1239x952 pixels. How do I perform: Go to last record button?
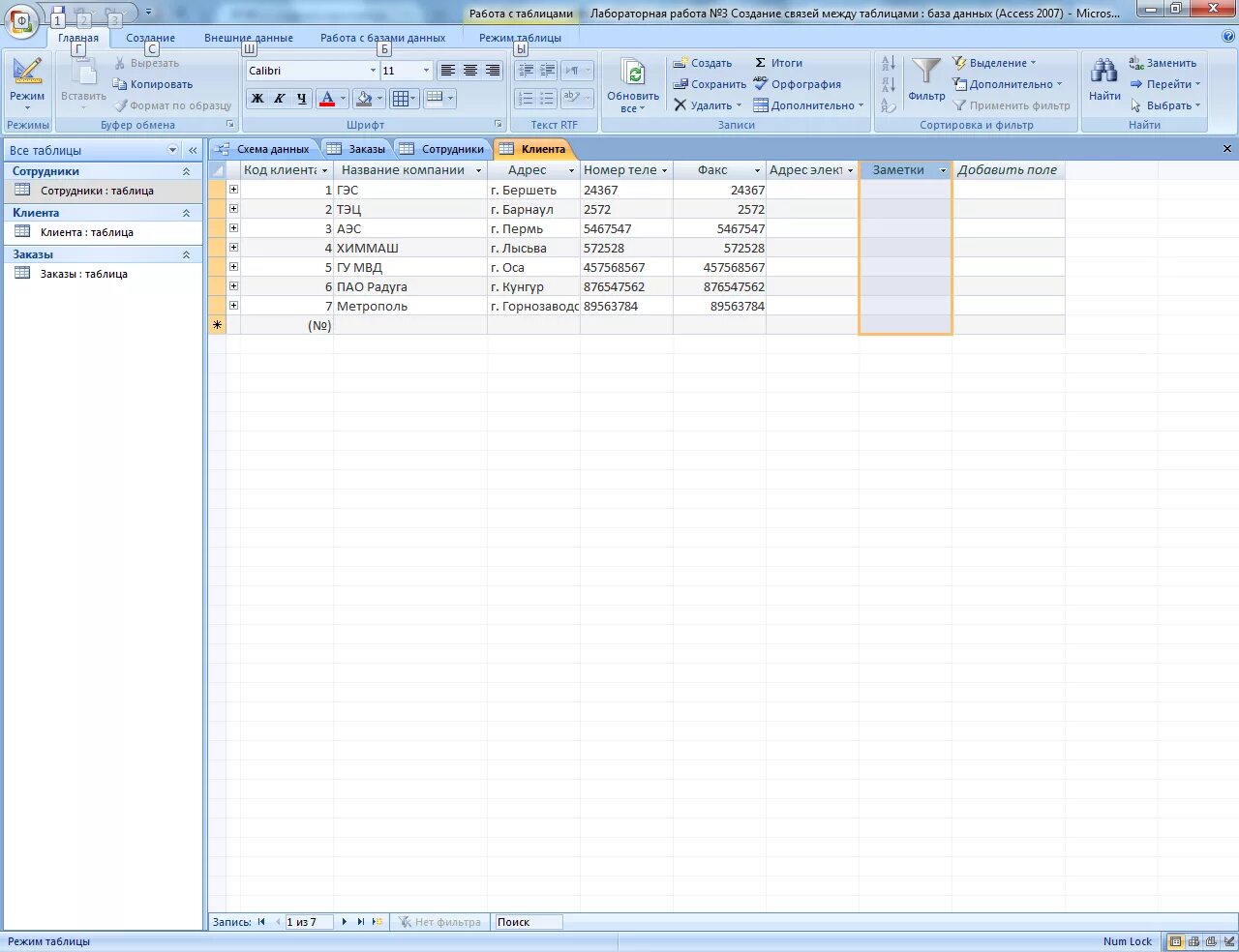pyautogui.click(x=361, y=922)
